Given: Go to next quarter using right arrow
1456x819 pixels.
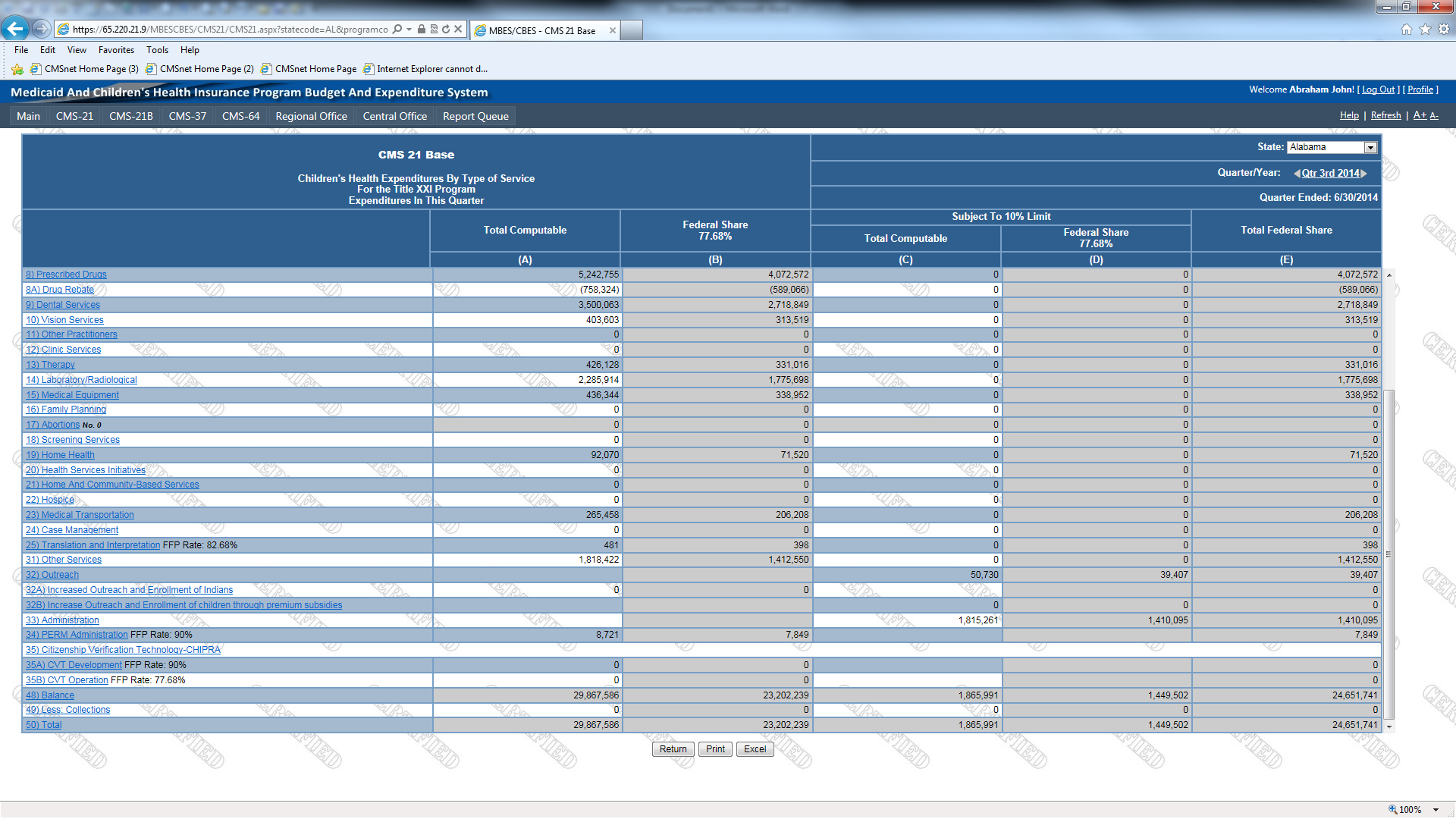Looking at the screenshot, I should [1364, 174].
